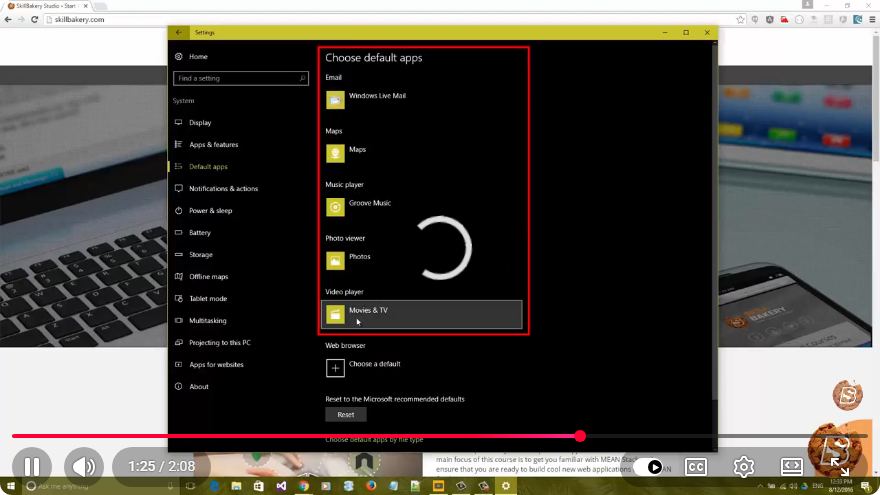Viewport: 880px width, 495px height.
Task: Go to Settings Home gear icon
Action: (178, 57)
